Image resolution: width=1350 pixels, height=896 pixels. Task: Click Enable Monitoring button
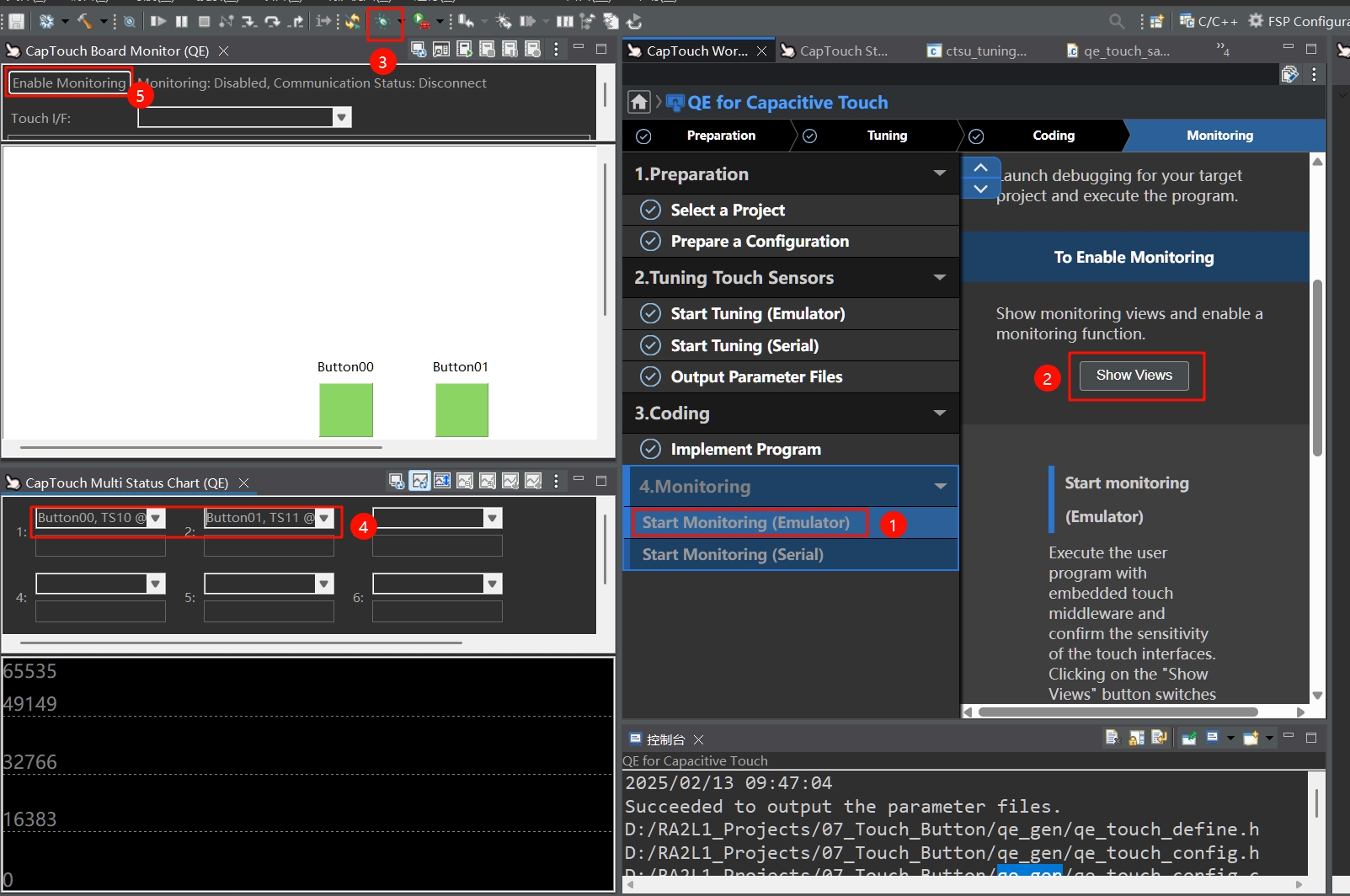coord(69,83)
